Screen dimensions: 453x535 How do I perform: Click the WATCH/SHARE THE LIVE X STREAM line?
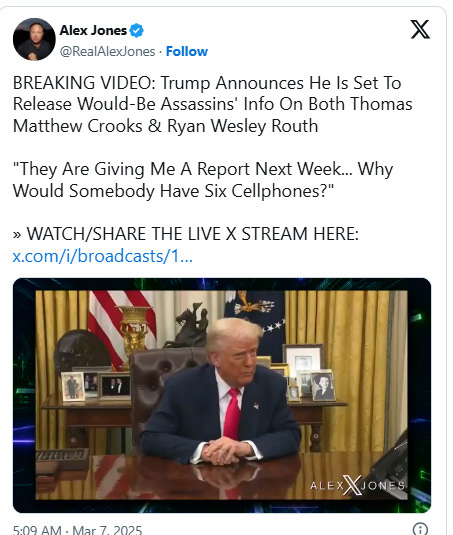[x=186, y=234]
